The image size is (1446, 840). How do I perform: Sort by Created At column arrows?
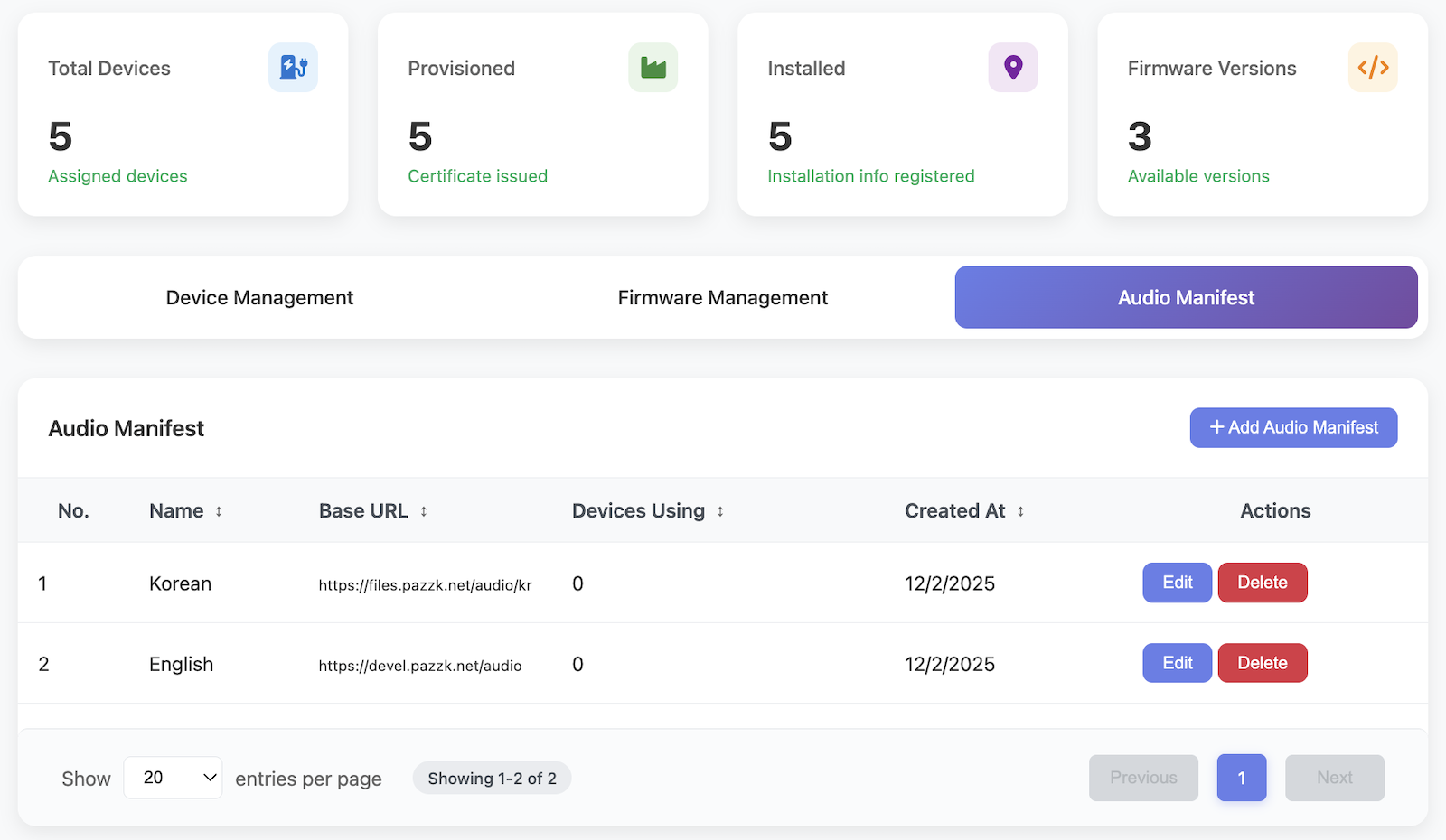pyautogui.click(x=1020, y=511)
